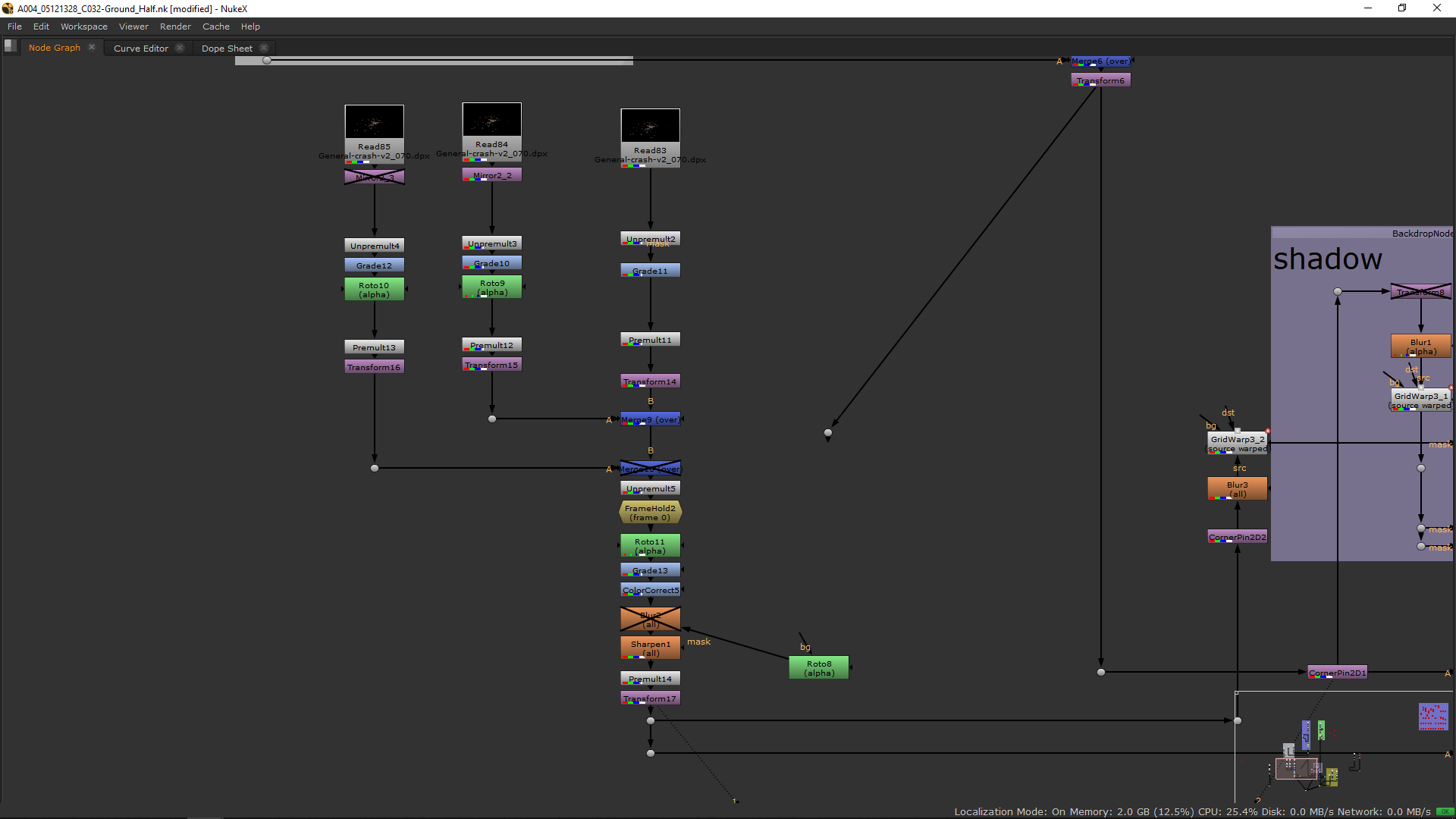
Task: Select the Blur3 node
Action: (1237, 489)
